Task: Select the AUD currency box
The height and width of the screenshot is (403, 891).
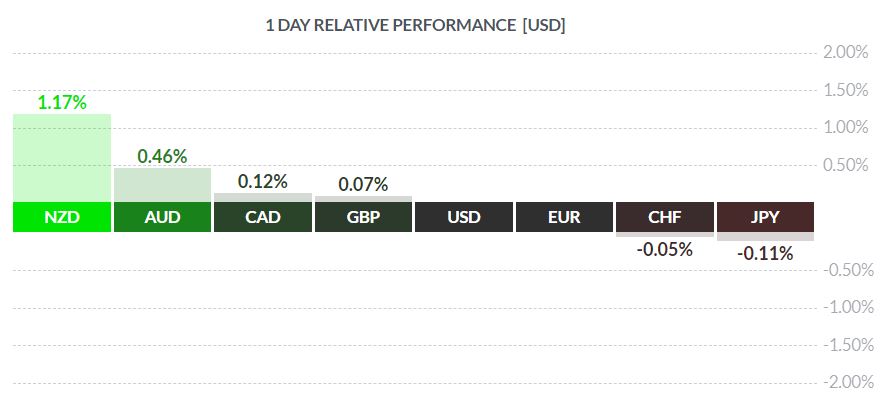Action: coord(163,217)
